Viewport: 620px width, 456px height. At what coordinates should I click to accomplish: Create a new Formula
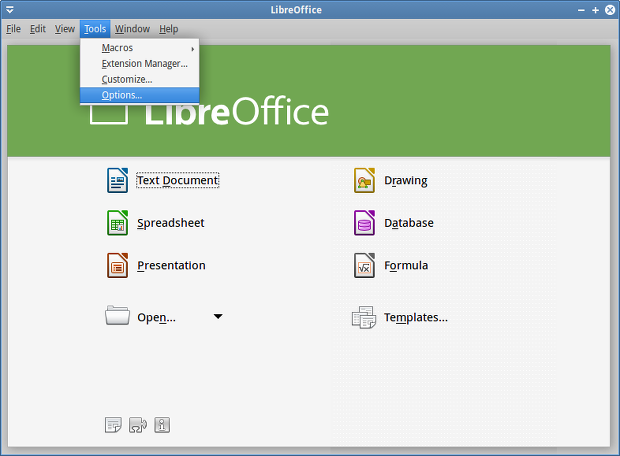coord(406,265)
